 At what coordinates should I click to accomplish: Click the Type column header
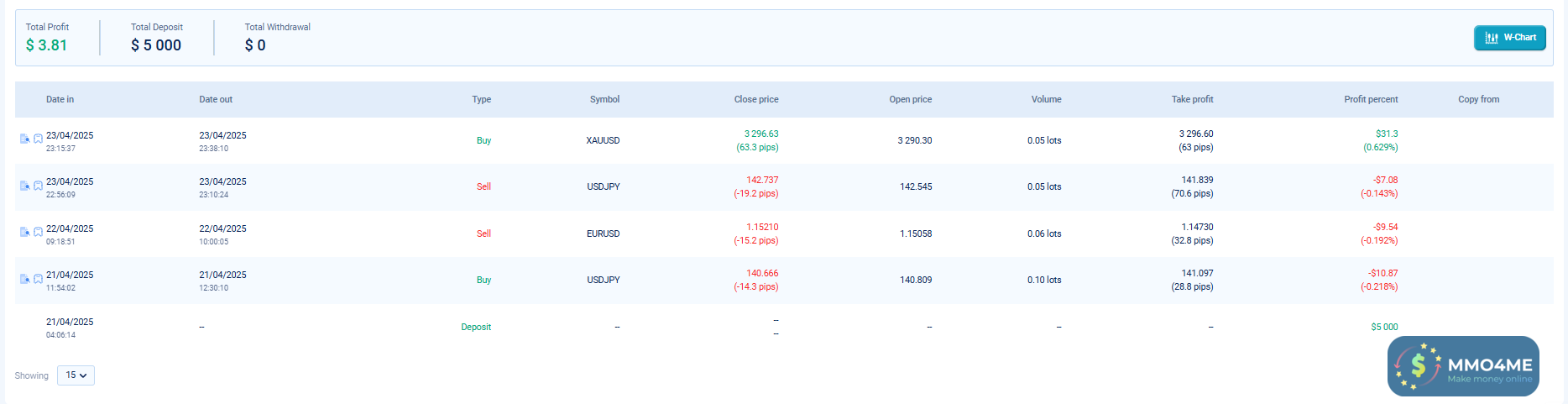pyautogui.click(x=482, y=99)
